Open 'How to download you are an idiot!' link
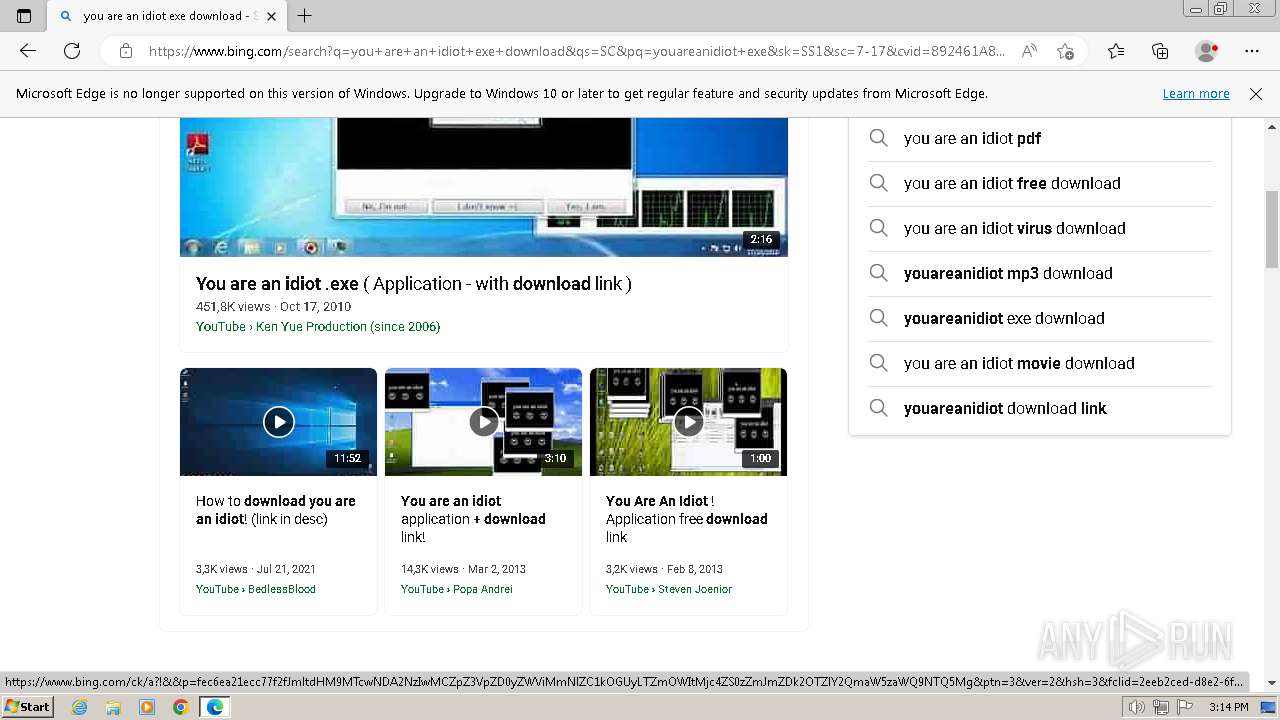This screenshot has height=720, width=1280. (276, 510)
